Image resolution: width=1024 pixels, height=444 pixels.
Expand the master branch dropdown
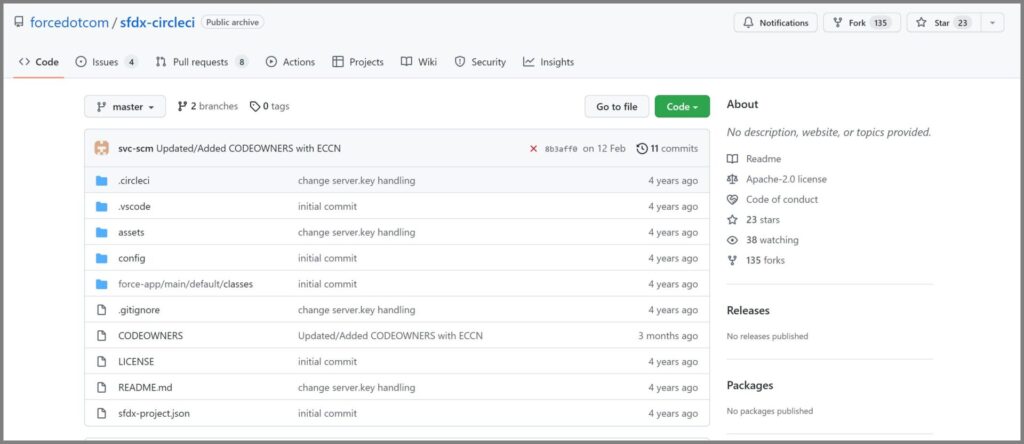pos(126,107)
